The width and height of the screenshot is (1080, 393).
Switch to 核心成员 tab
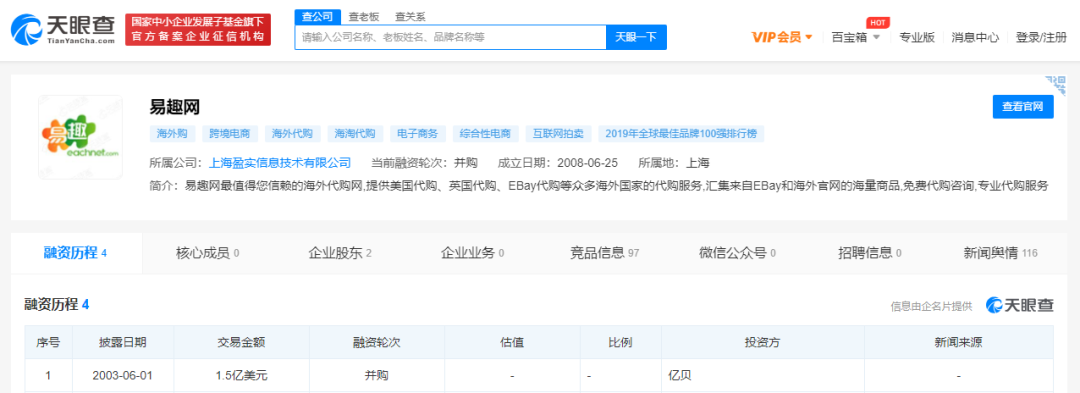pos(207,253)
